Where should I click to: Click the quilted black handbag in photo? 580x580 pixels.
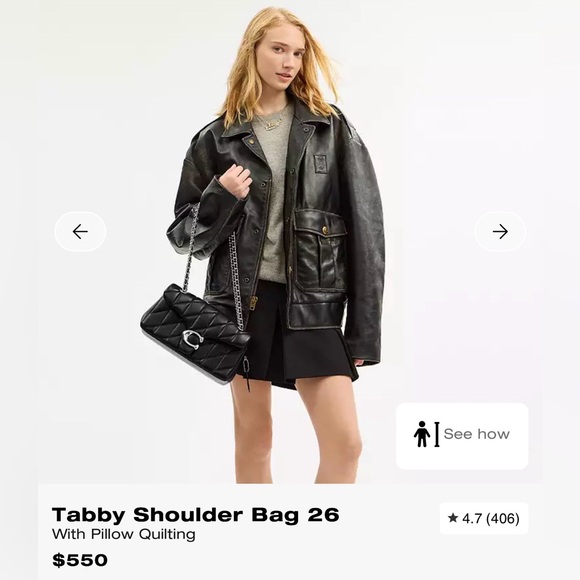194,333
